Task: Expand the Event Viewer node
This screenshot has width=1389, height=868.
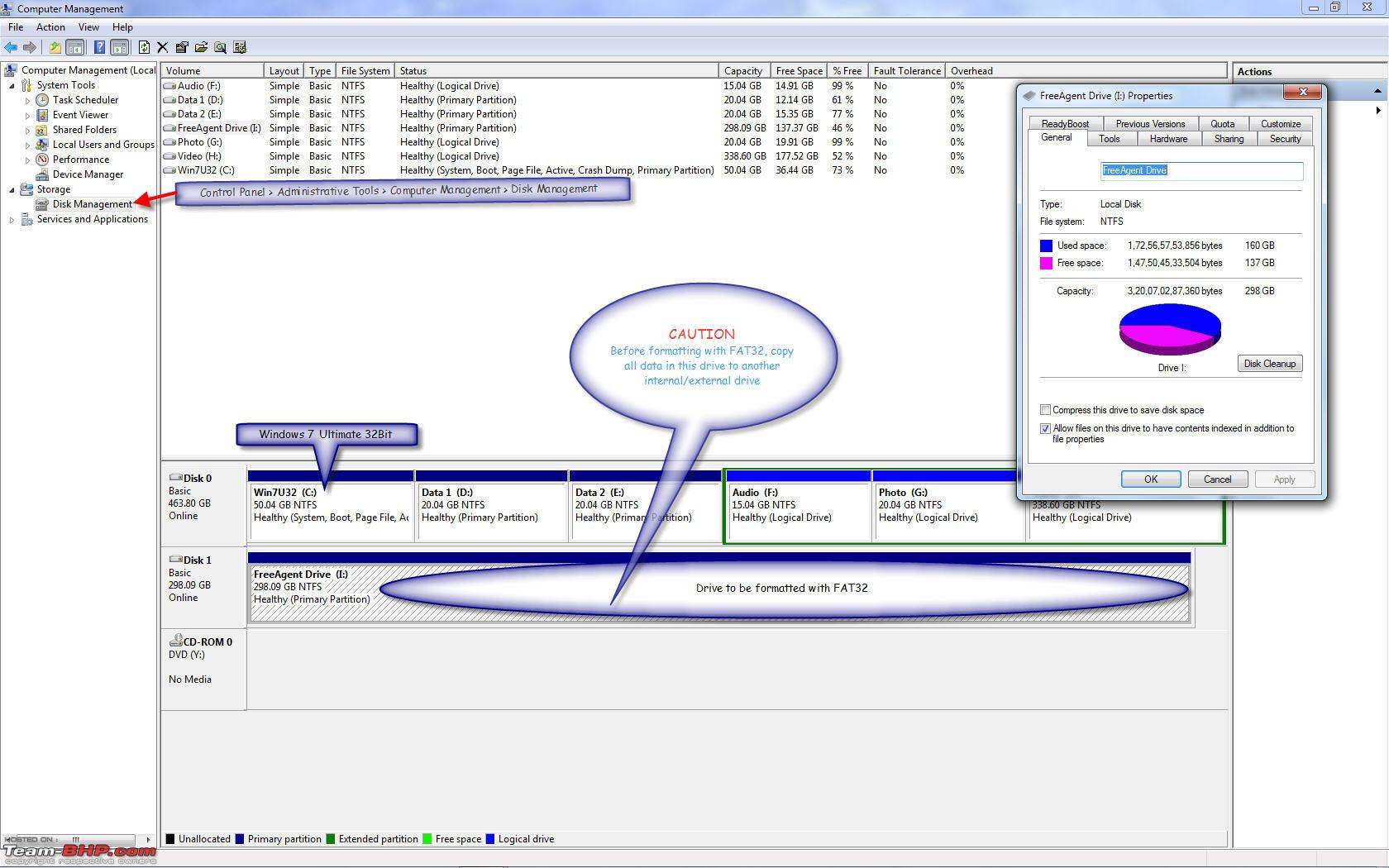Action: coord(27,115)
